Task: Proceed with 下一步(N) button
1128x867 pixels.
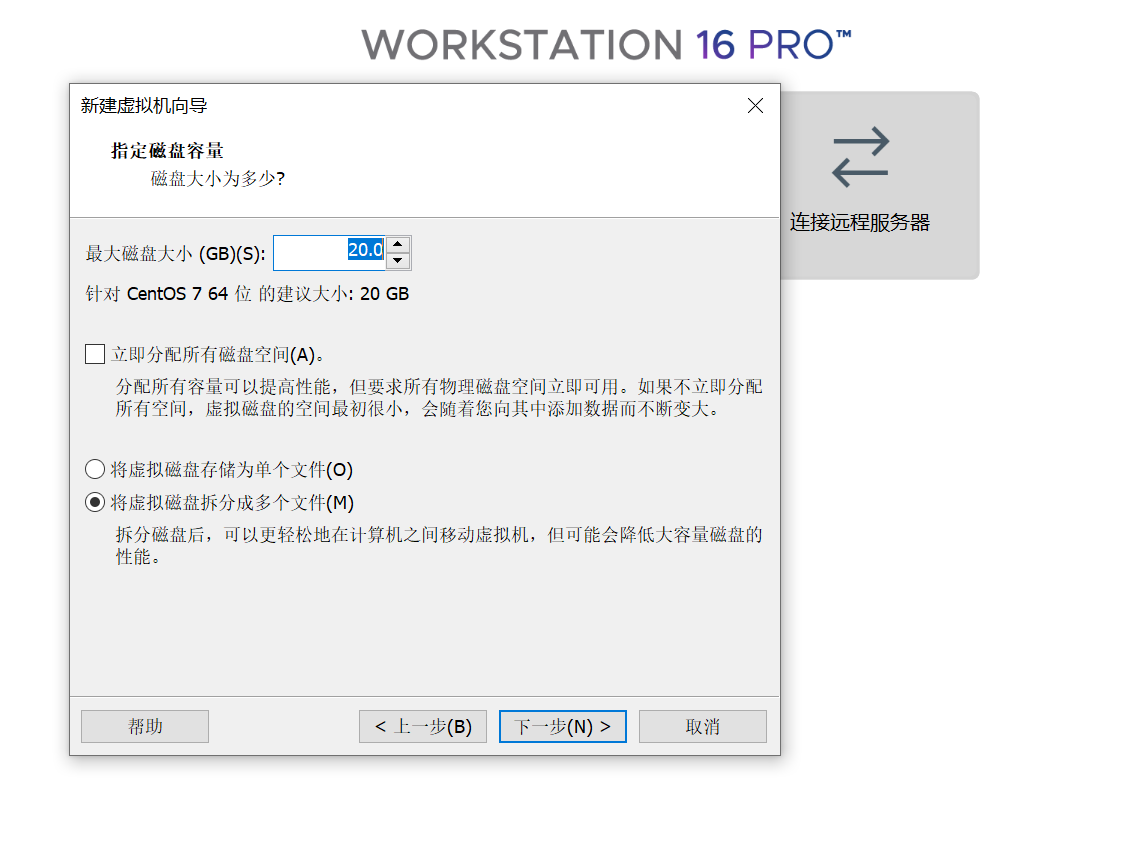Action: pos(563,727)
